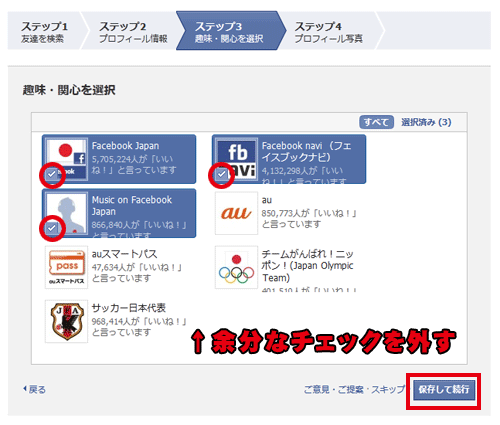Click the Facebook Japan page thumbnail
The image size is (500, 425).
tap(67, 159)
